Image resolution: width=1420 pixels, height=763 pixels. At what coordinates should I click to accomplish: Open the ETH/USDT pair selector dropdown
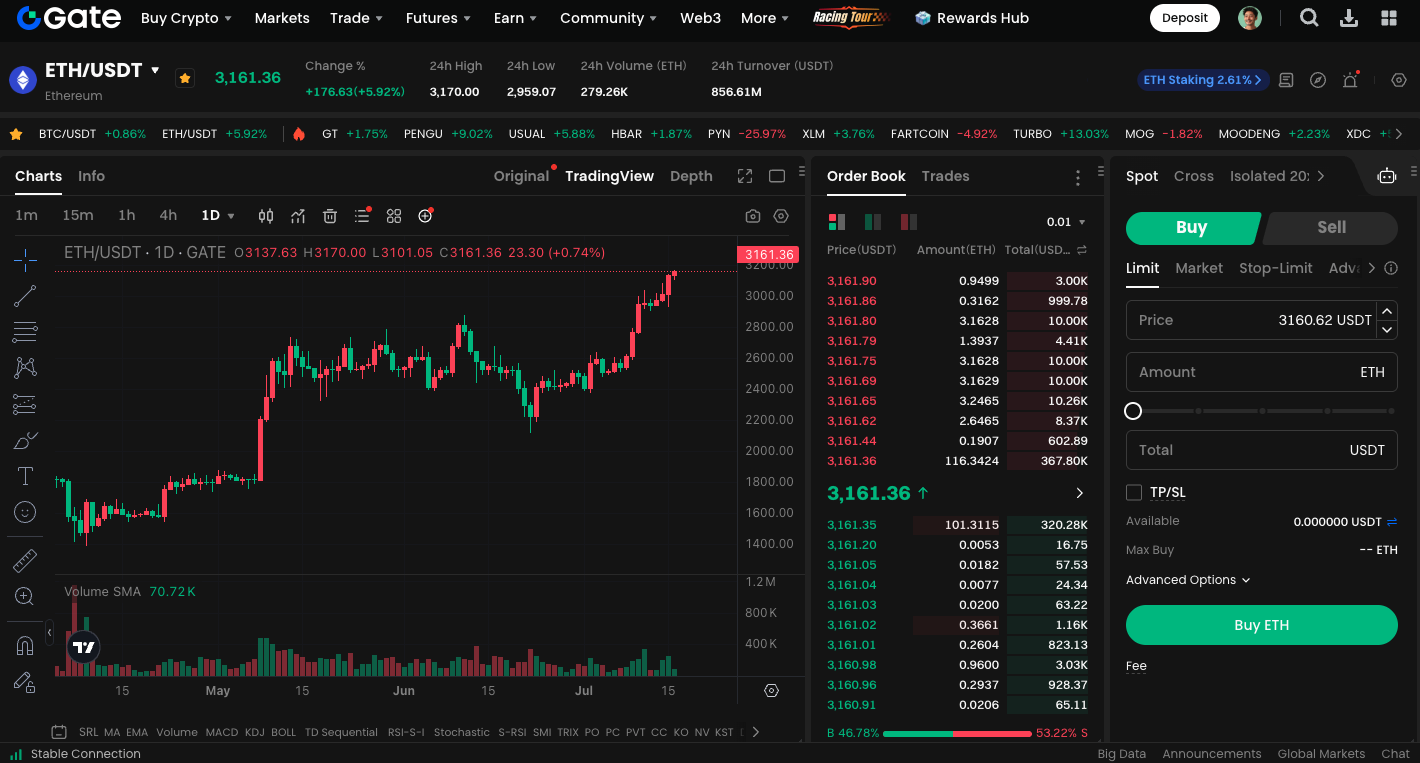pyautogui.click(x=155, y=70)
